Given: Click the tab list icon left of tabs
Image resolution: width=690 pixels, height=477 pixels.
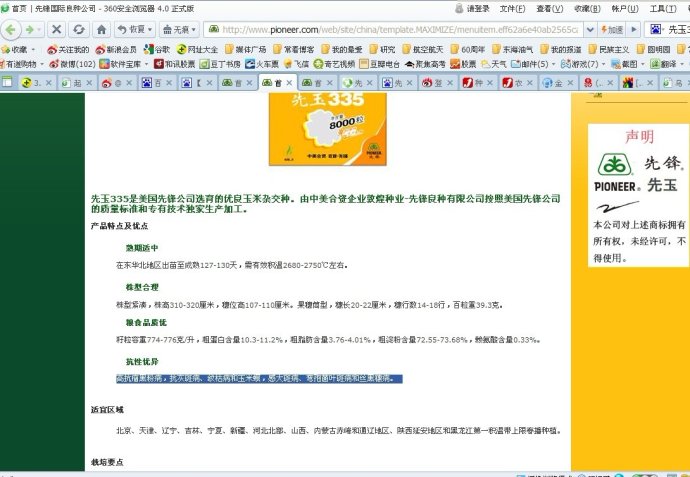Looking at the screenshot, I should click(x=7, y=82).
